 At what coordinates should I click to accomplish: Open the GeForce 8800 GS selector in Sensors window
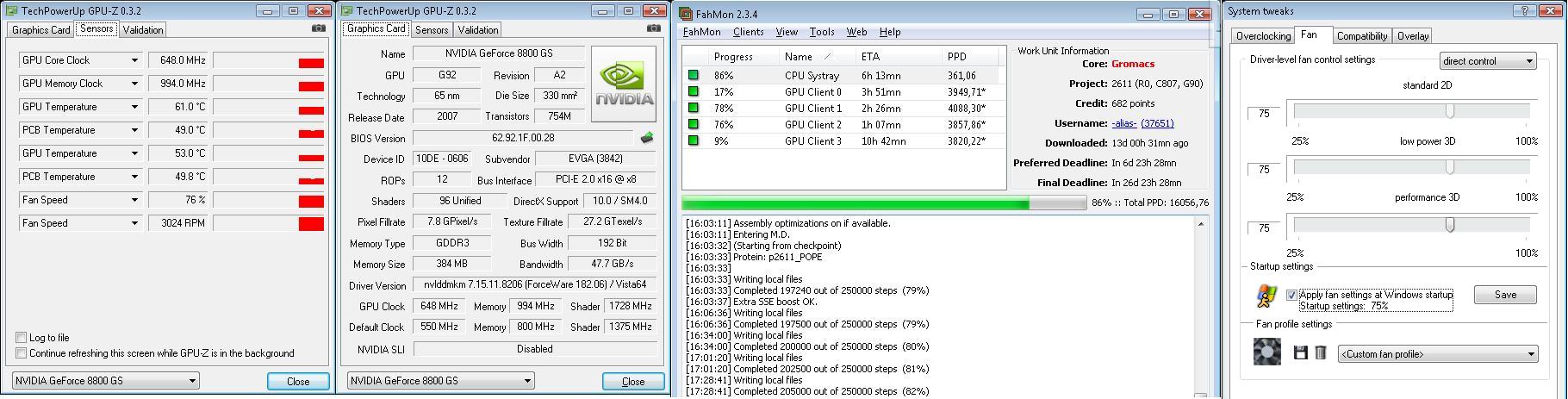pos(106,380)
